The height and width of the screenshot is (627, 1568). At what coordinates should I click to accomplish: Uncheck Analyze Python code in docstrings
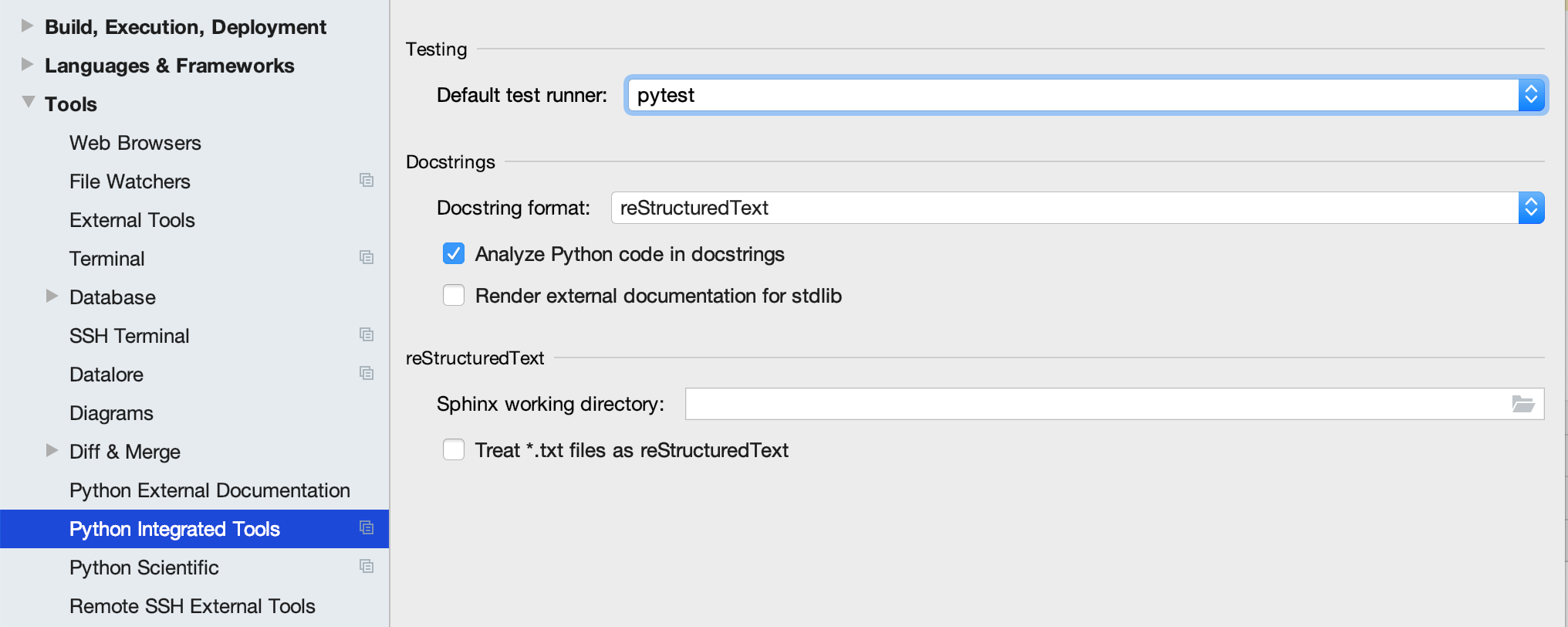(x=454, y=253)
